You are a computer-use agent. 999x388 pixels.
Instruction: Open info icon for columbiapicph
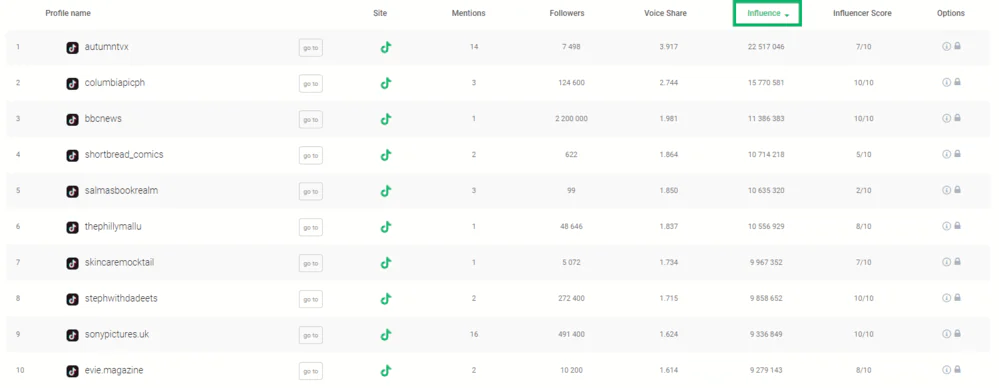946,82
